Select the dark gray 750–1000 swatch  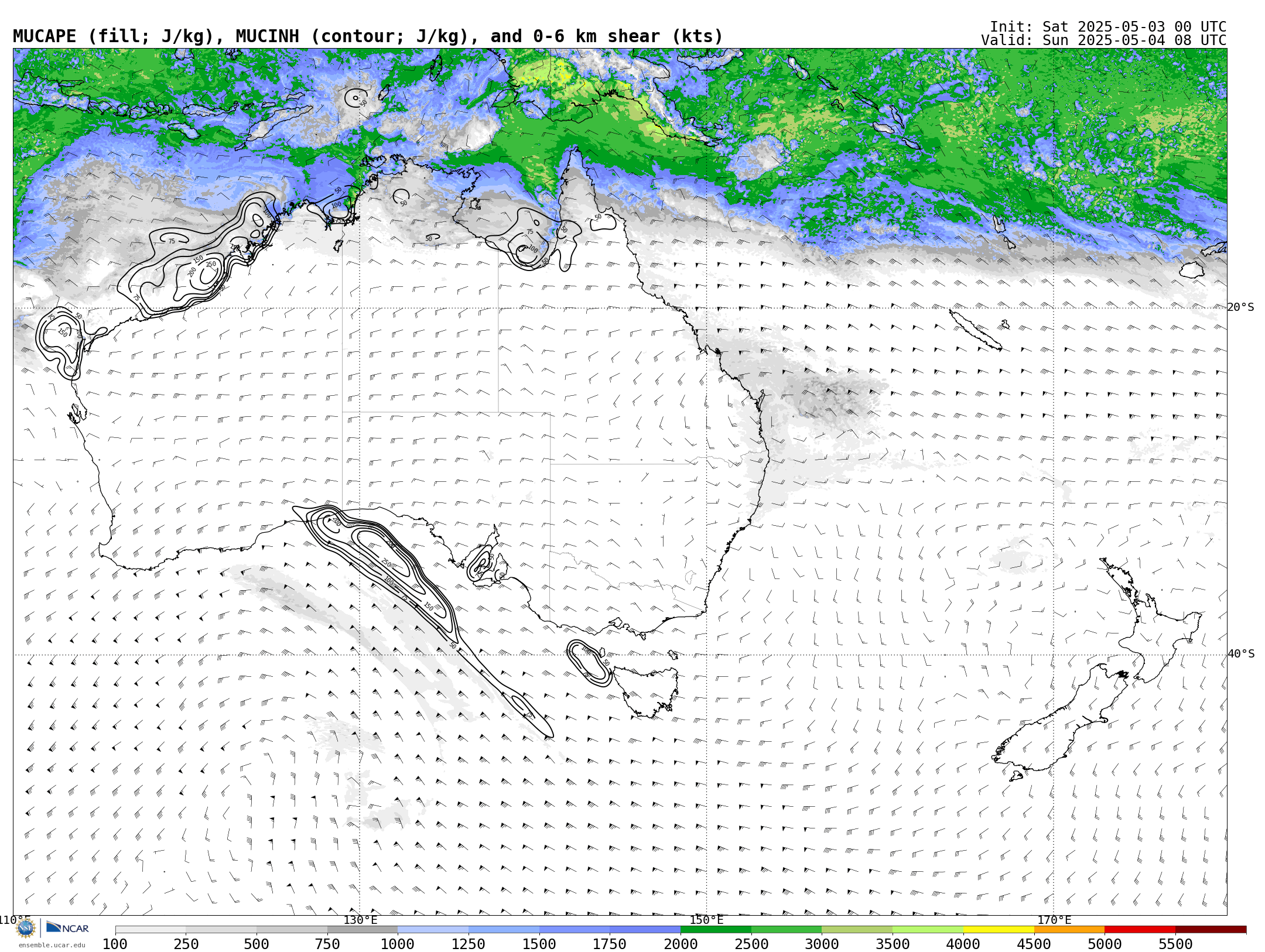(x=363, y=930)
